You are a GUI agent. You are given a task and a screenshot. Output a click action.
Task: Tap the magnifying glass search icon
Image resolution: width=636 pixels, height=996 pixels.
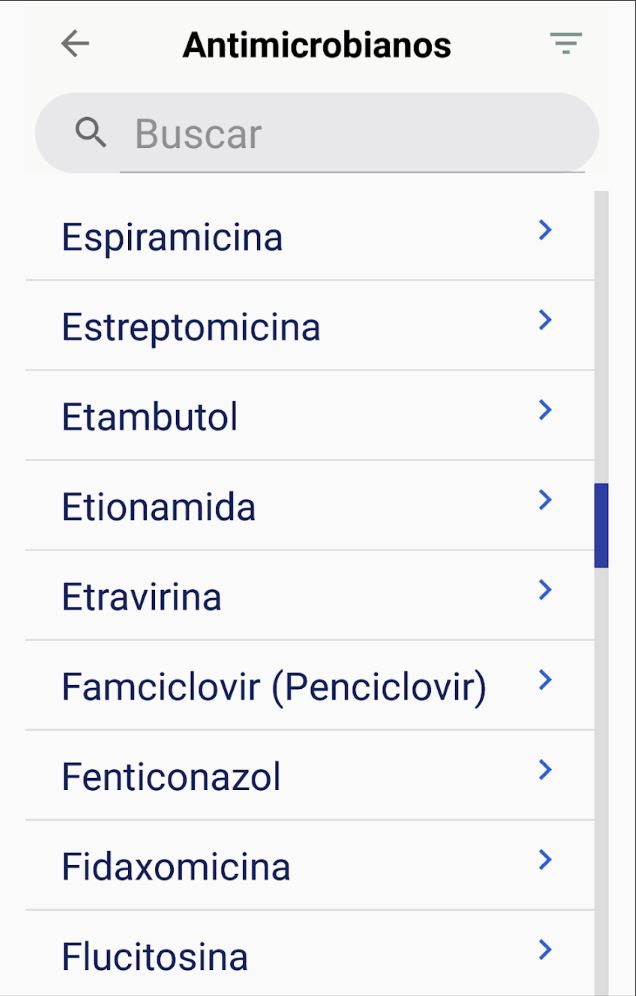click(x=91, y=132)
